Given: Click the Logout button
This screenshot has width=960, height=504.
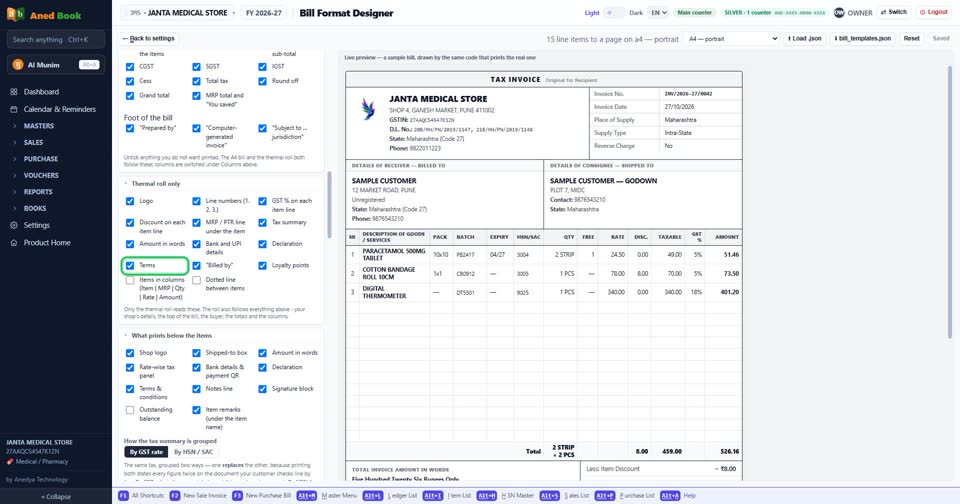Looking at the screenshot, I should coord(934,12).
